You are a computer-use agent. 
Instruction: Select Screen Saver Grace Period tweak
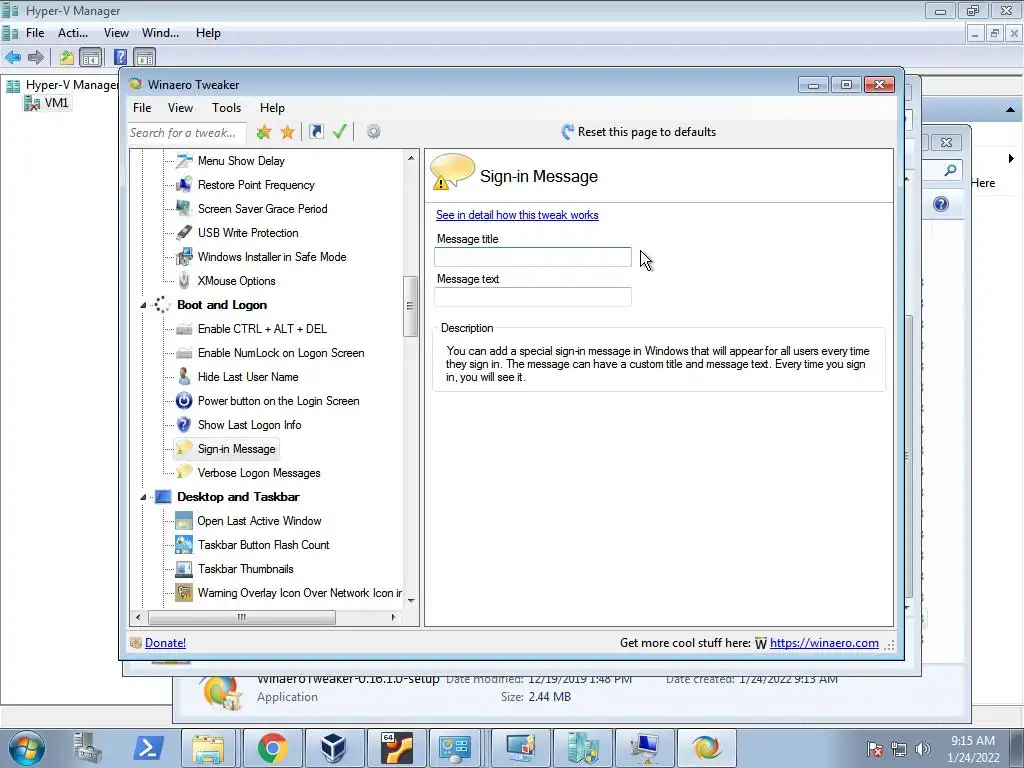[263, 209]
